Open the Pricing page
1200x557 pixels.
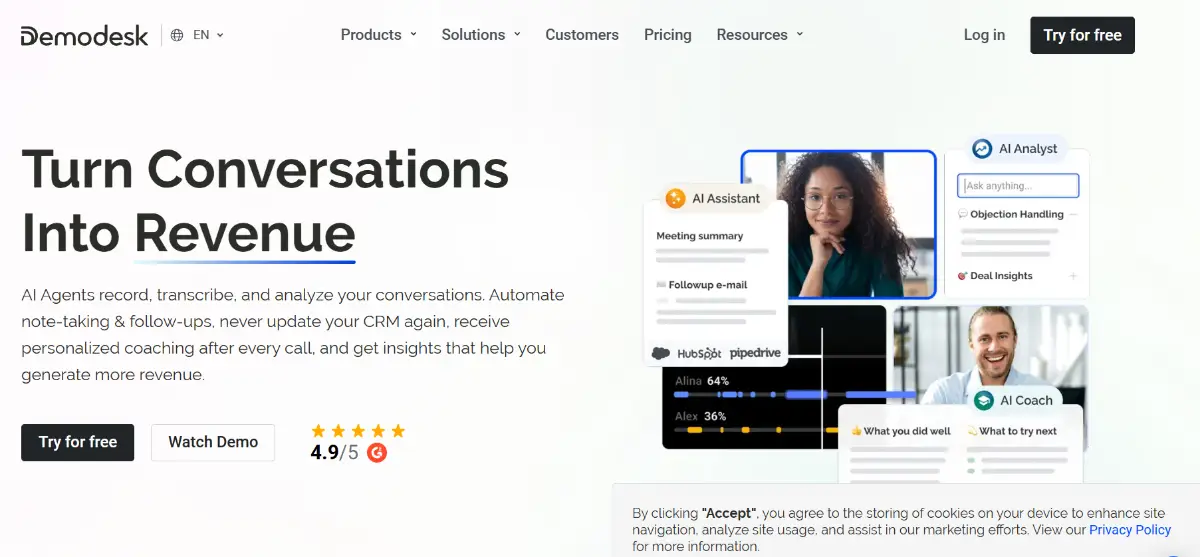[x=667, y=35]
